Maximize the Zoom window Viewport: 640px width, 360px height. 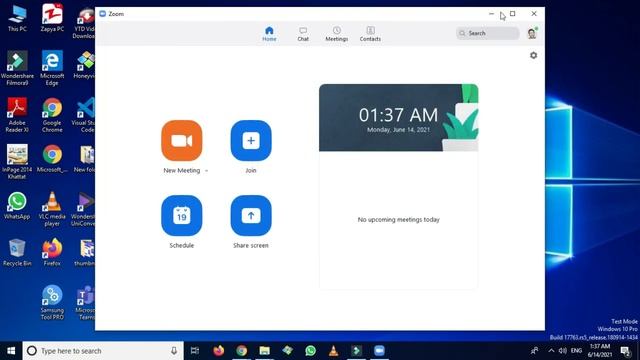(513, 13)
